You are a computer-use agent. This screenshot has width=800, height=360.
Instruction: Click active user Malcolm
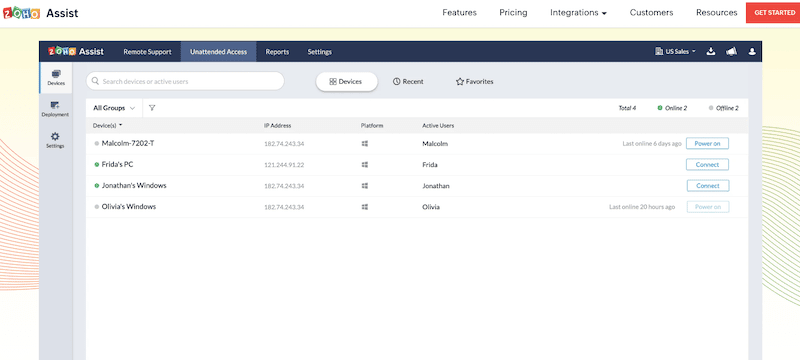[x=435, y=144]
